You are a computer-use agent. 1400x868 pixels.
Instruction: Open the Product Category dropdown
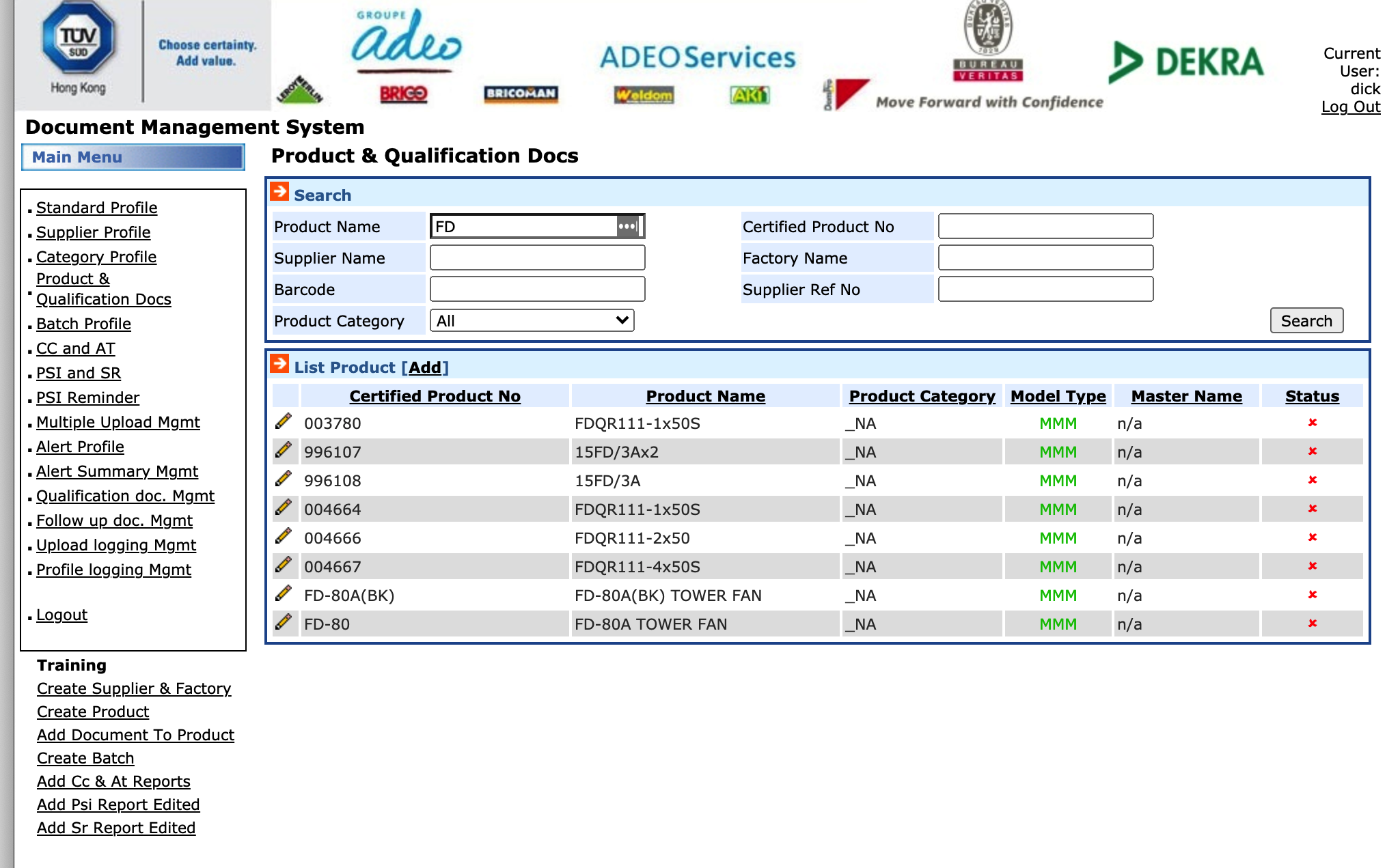pos(532,320)
